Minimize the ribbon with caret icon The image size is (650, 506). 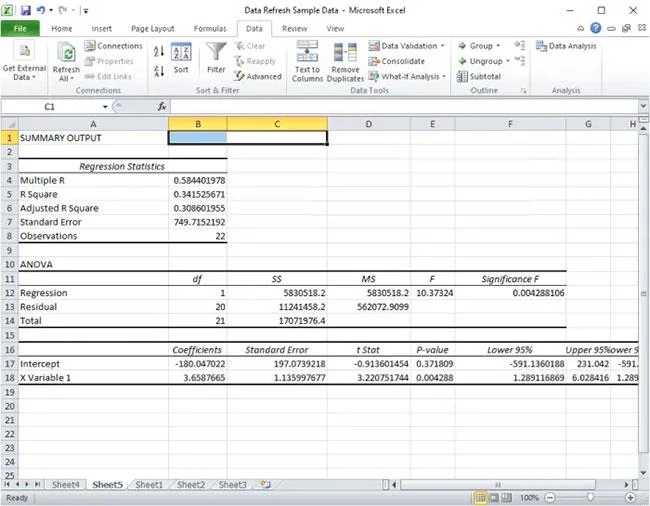tap(581, 28)
